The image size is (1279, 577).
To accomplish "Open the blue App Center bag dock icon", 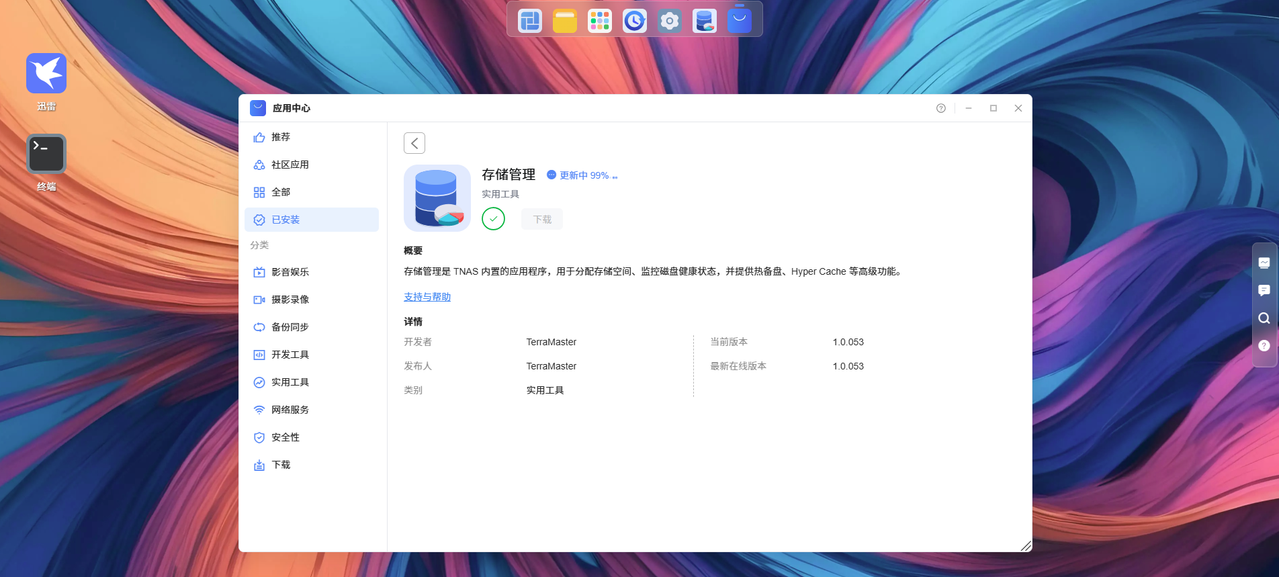I will [x=739, y=20].
